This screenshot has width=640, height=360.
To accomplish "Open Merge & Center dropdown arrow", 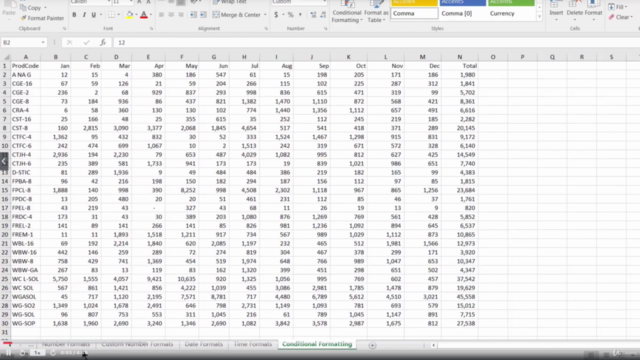I will coord(265,15).
